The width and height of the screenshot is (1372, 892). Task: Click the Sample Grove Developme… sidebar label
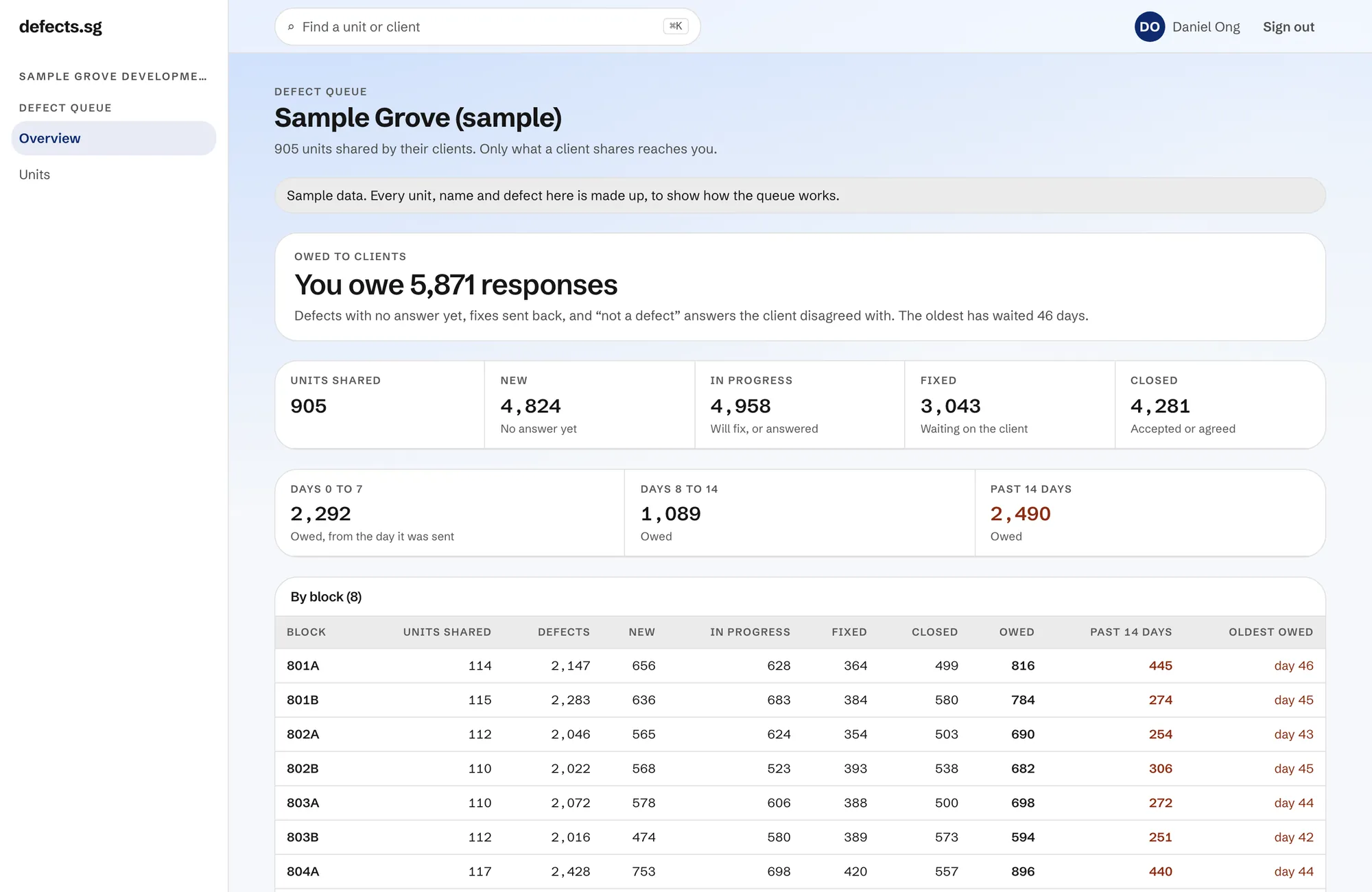point(113,76)
